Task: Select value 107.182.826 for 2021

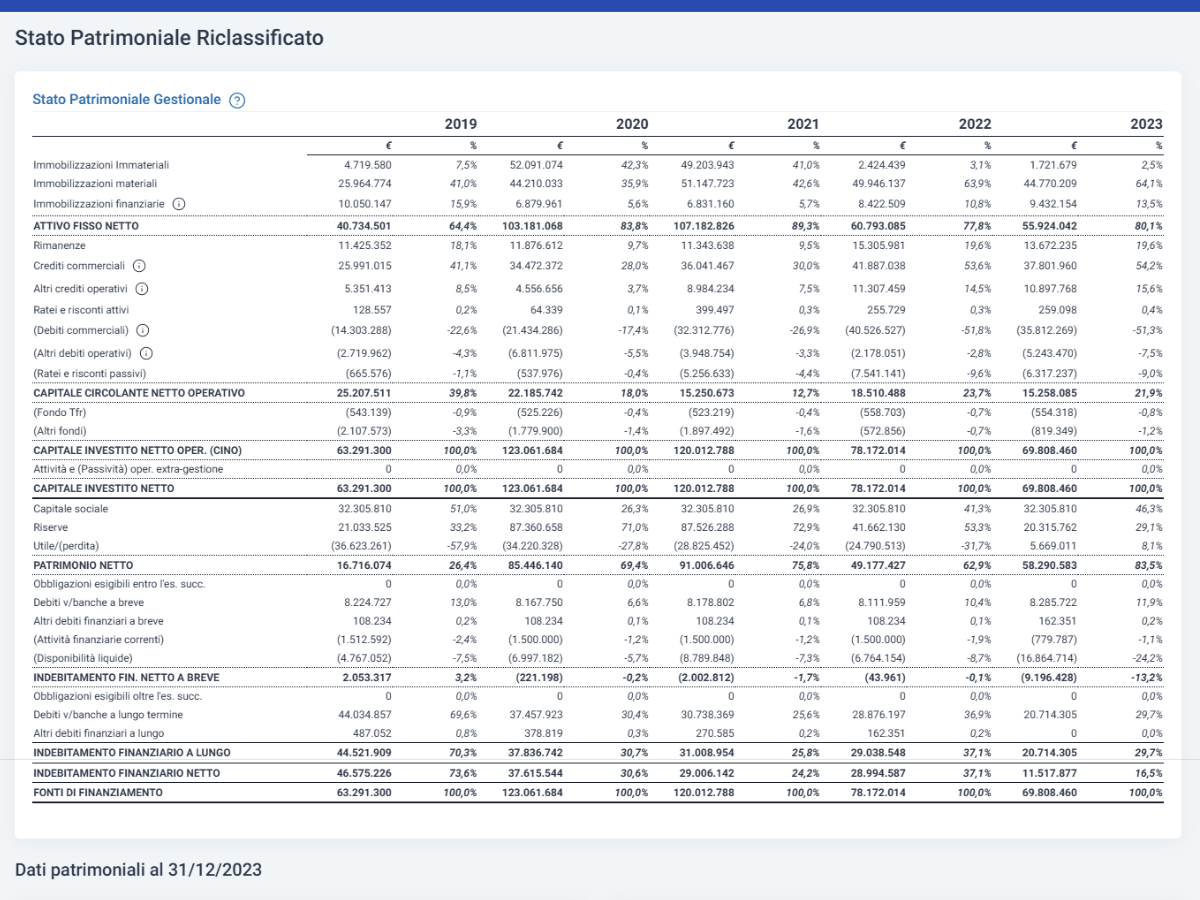Action: 704,226
